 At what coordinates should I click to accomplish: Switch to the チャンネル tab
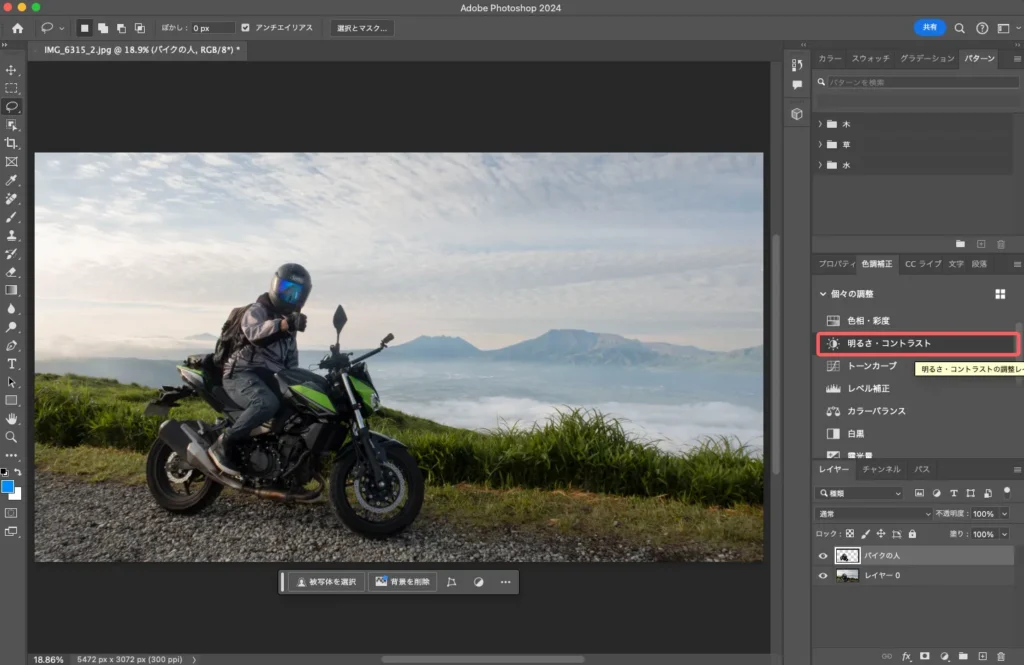(x=881, y=469)
